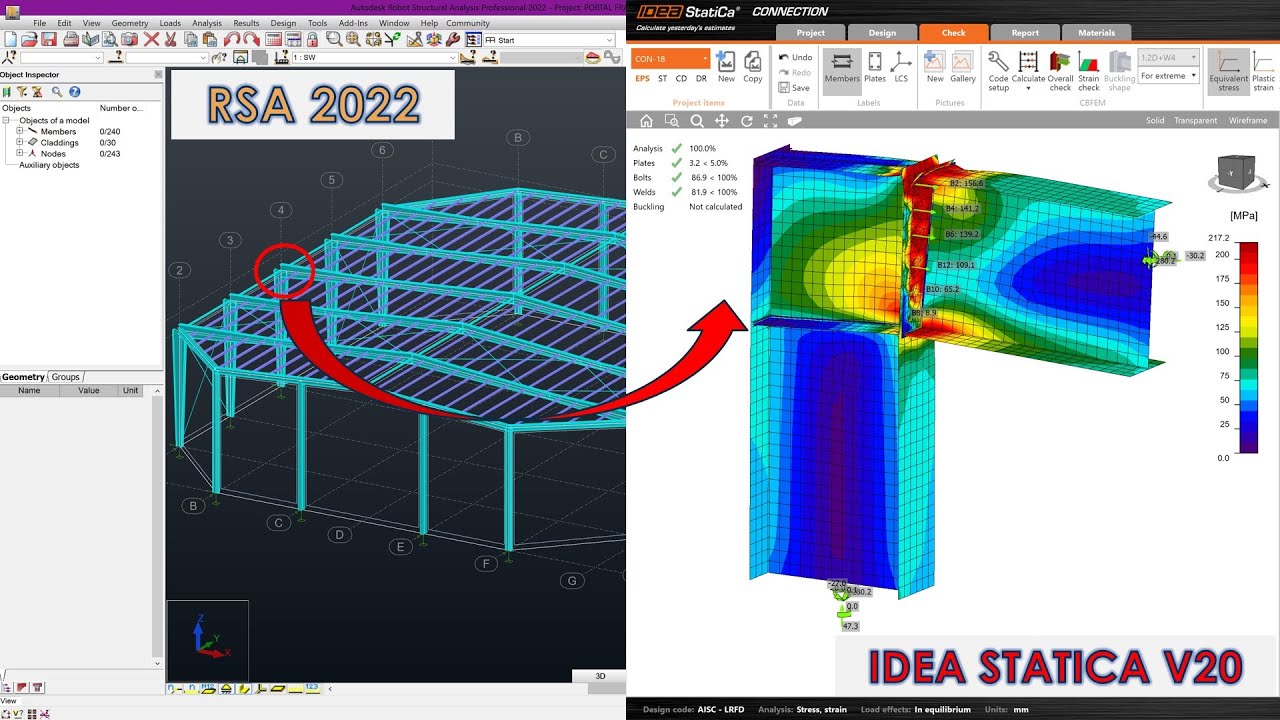Image resolution: width=1280 pixels, height=720 pixels.
Task: Open the CON-18 project item dropdown
Action: tap(703, 59)
